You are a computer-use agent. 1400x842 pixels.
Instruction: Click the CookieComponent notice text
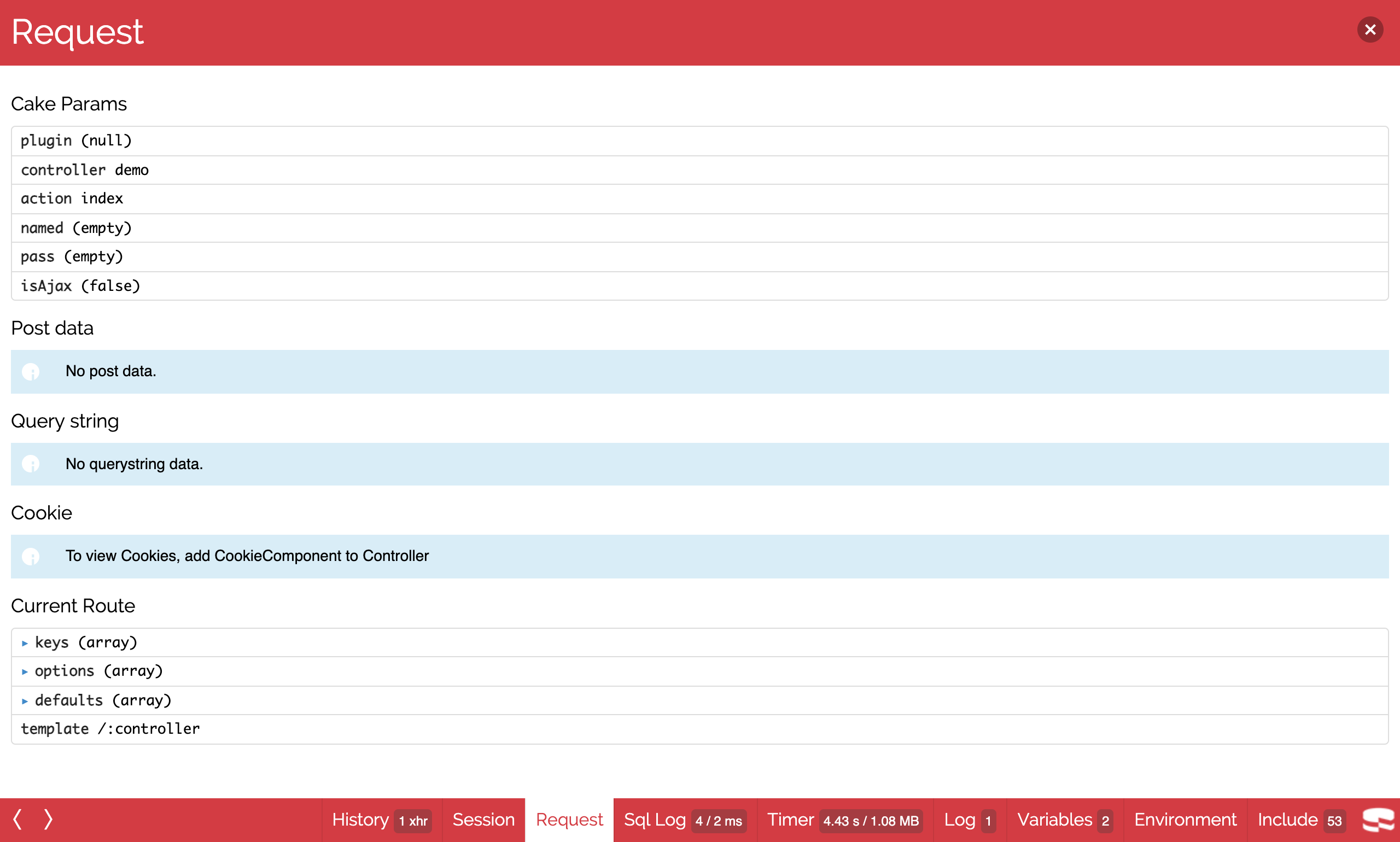pyautogui.click(x=247, y=556)
